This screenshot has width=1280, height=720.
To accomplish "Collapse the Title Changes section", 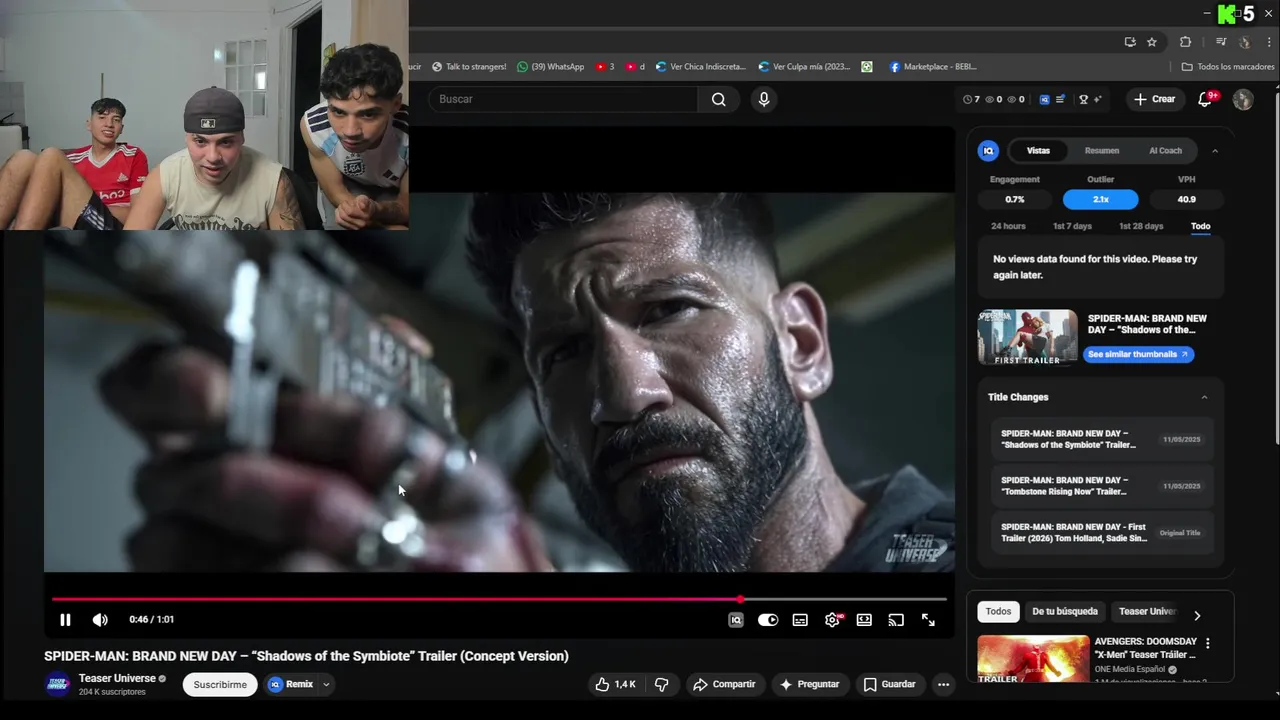I will tap(1204, 397).
